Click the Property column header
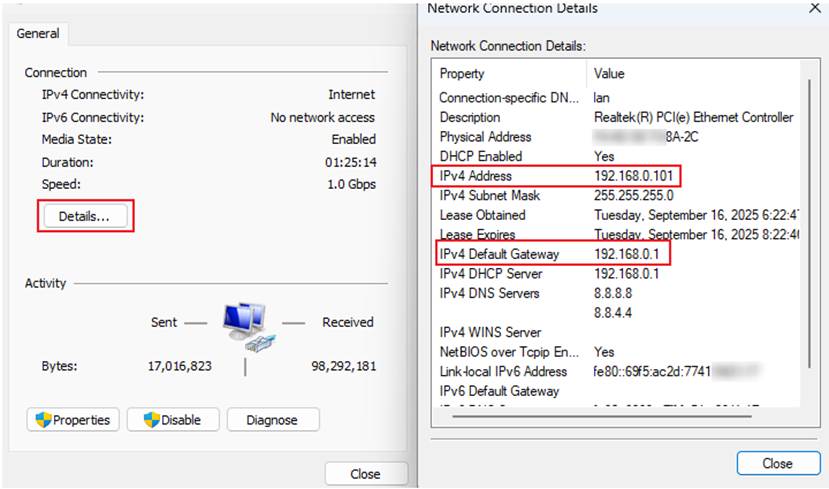The image size is (829, 489). click(x=462, y=74)
